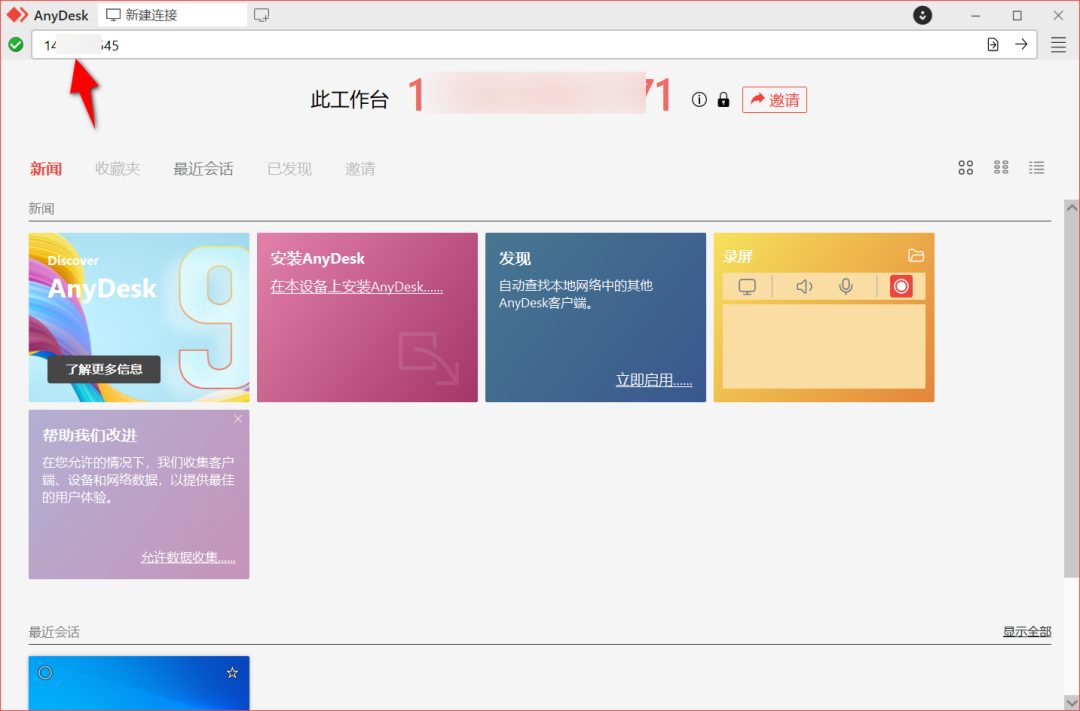Image resolution: width=1080 pixels, height=711 pixels.
Task: Click the 邀请 button
Action: tap(774, 99)
